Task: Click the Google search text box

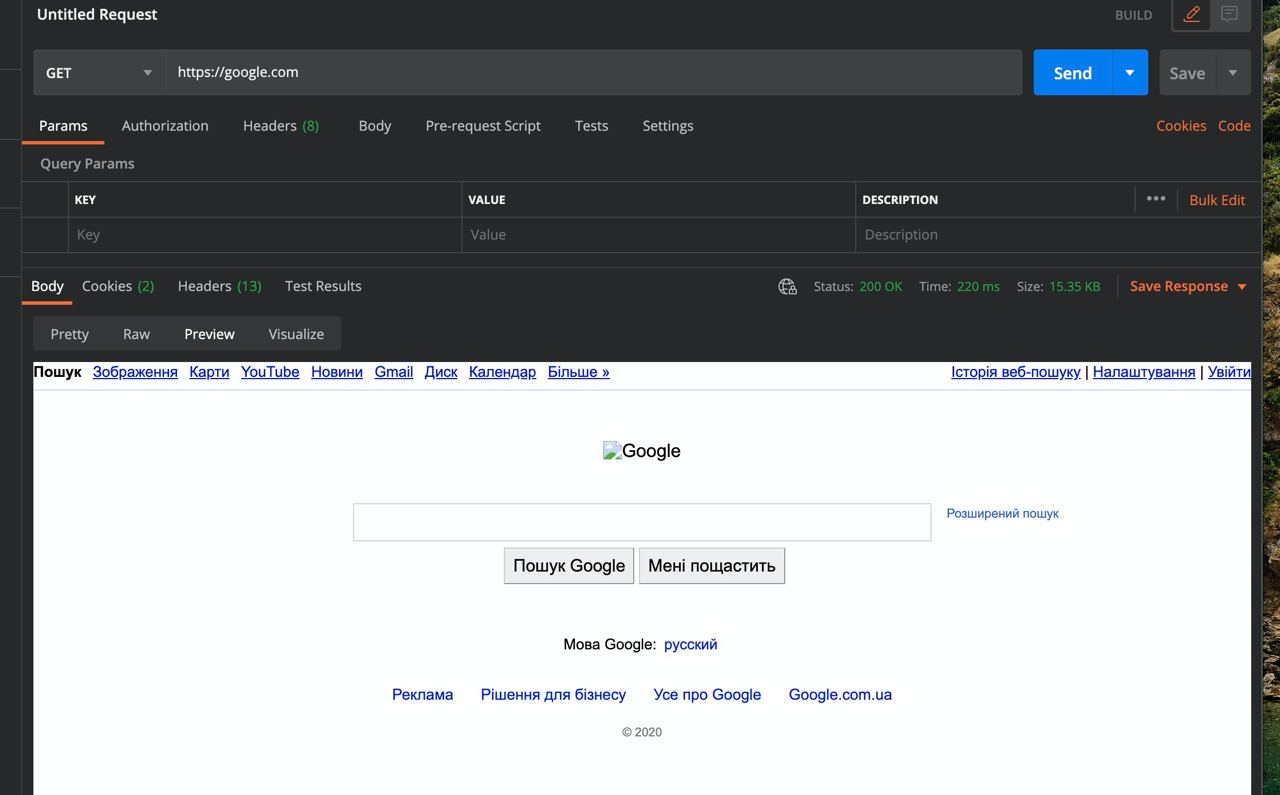Action: [x=642, y=522]
